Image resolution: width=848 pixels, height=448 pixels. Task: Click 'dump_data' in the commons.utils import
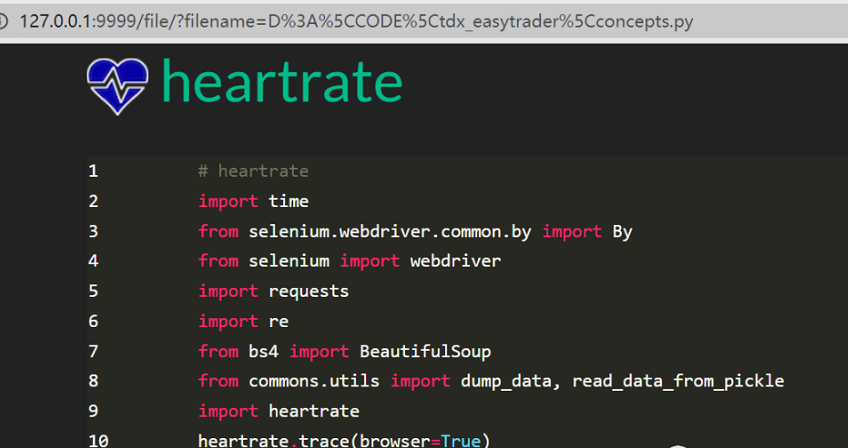[x=506, y=381]
